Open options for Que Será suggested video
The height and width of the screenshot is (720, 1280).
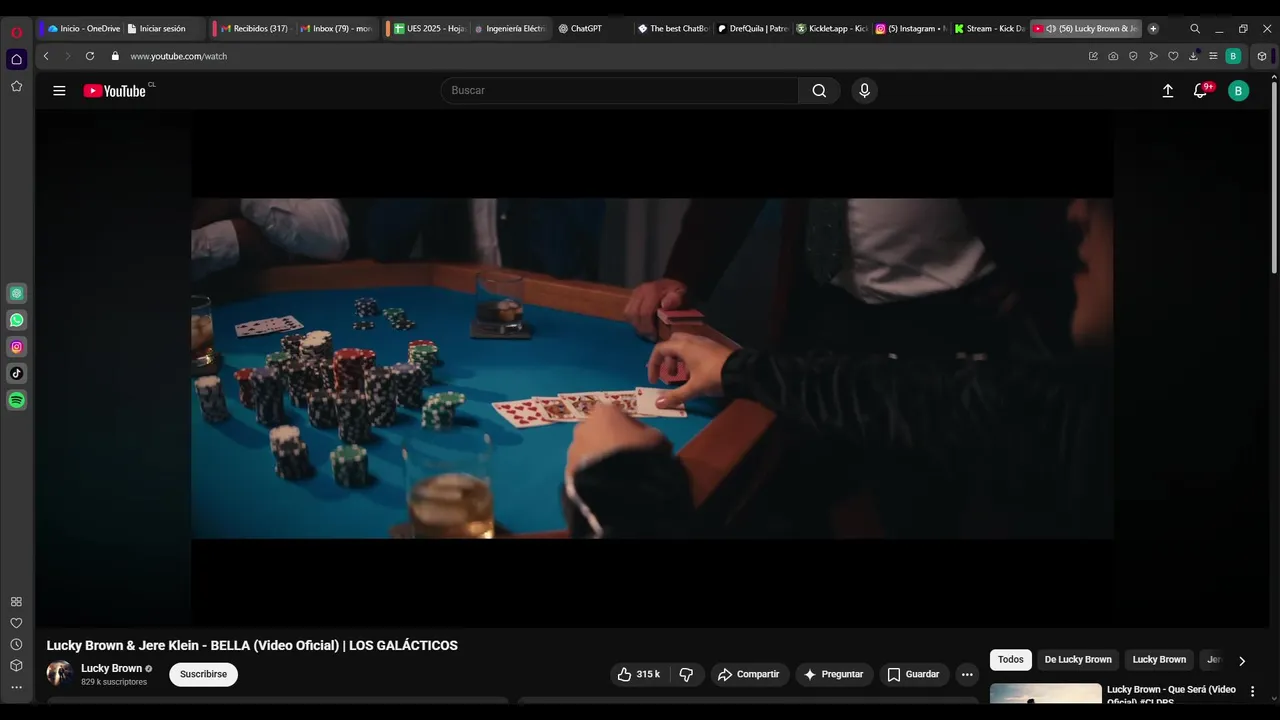coord(1252,691)
